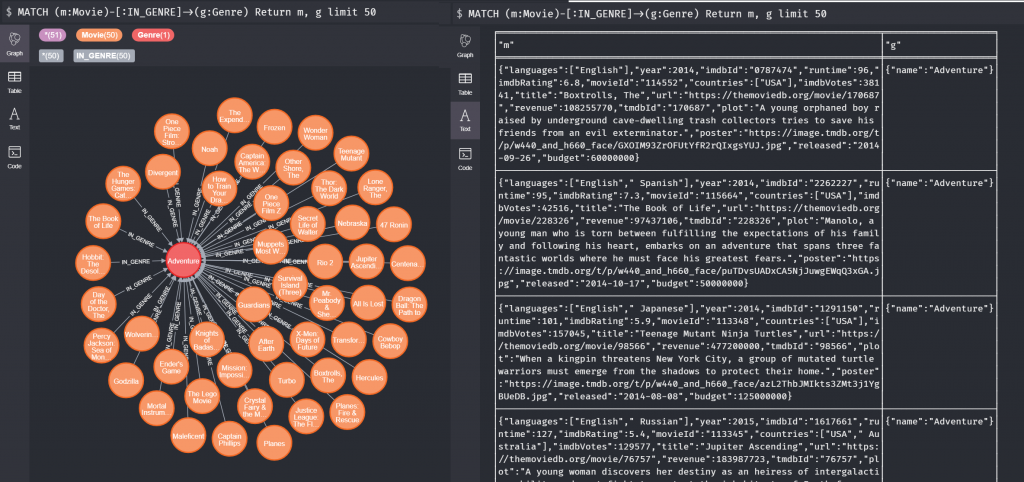The image size is (1024, 482).
Task: Click Adventure genre cell in Boxtrolls row
Action: 939,114
